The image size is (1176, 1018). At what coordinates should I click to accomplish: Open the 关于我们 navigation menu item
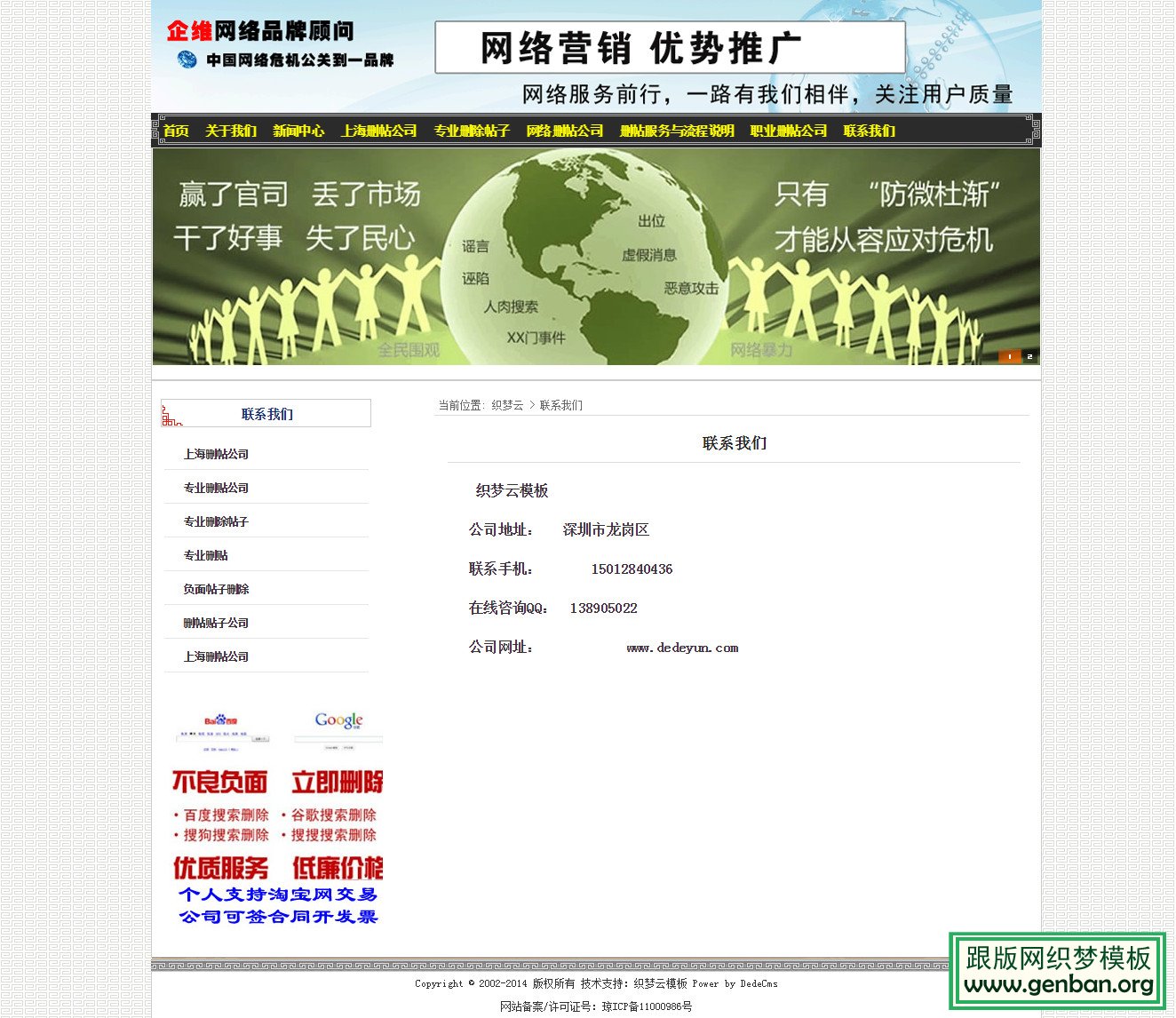click(x=231, y=131)
